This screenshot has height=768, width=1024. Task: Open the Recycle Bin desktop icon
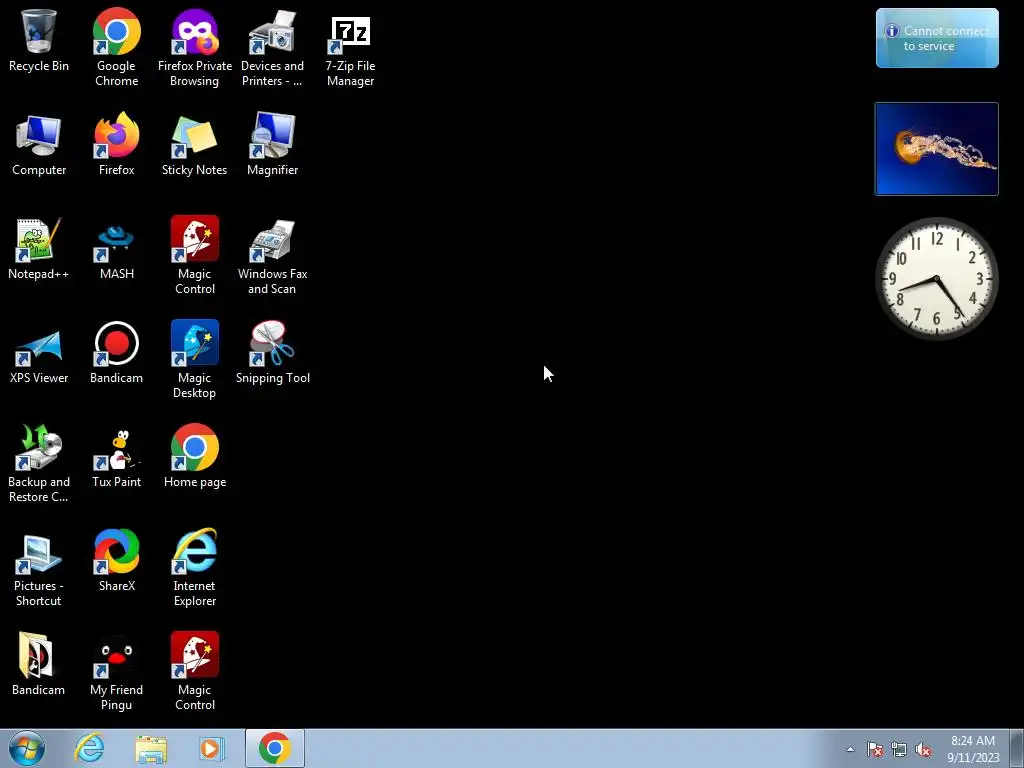tap(39, 41)
